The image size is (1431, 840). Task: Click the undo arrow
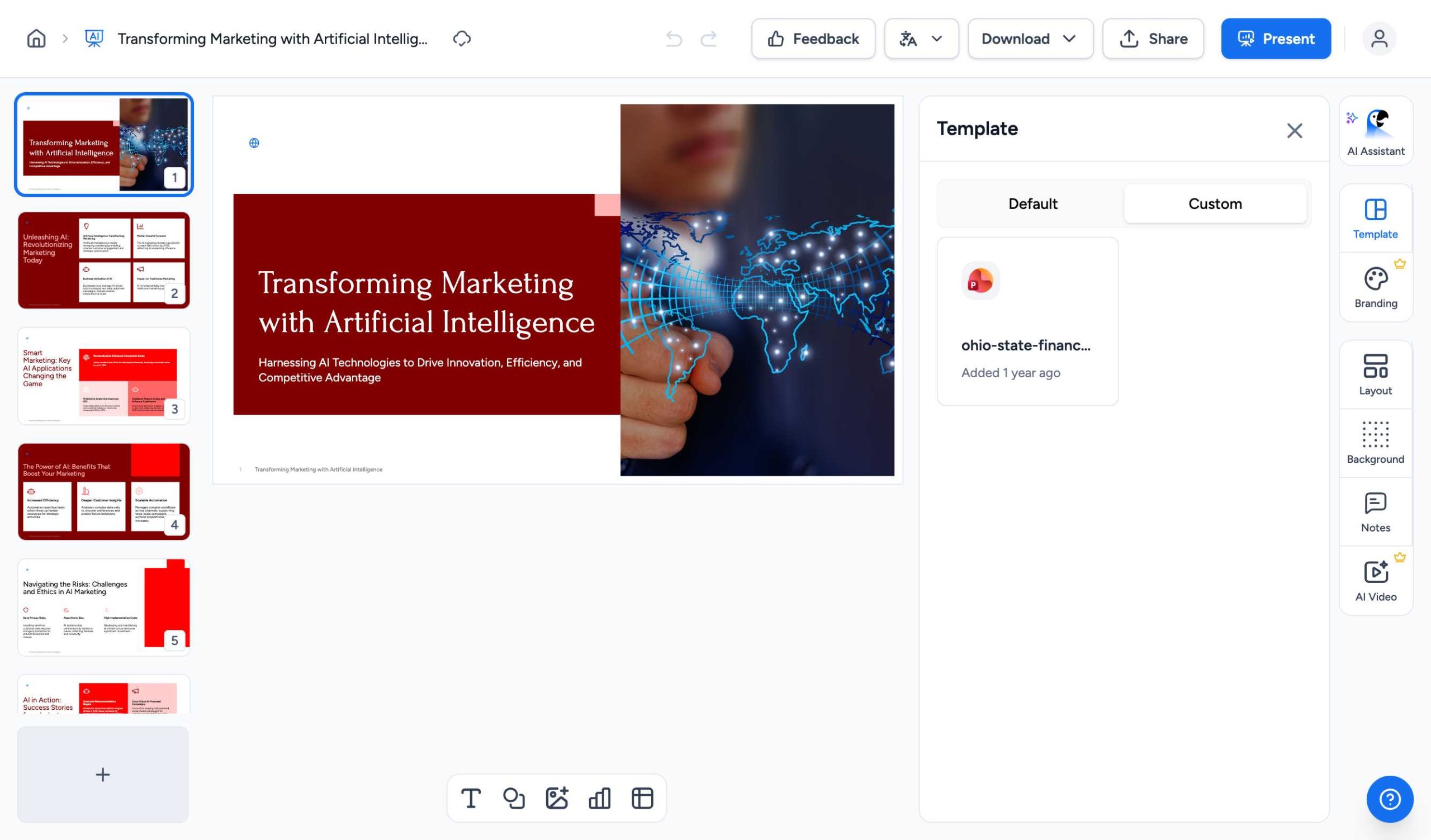(674, 39)
